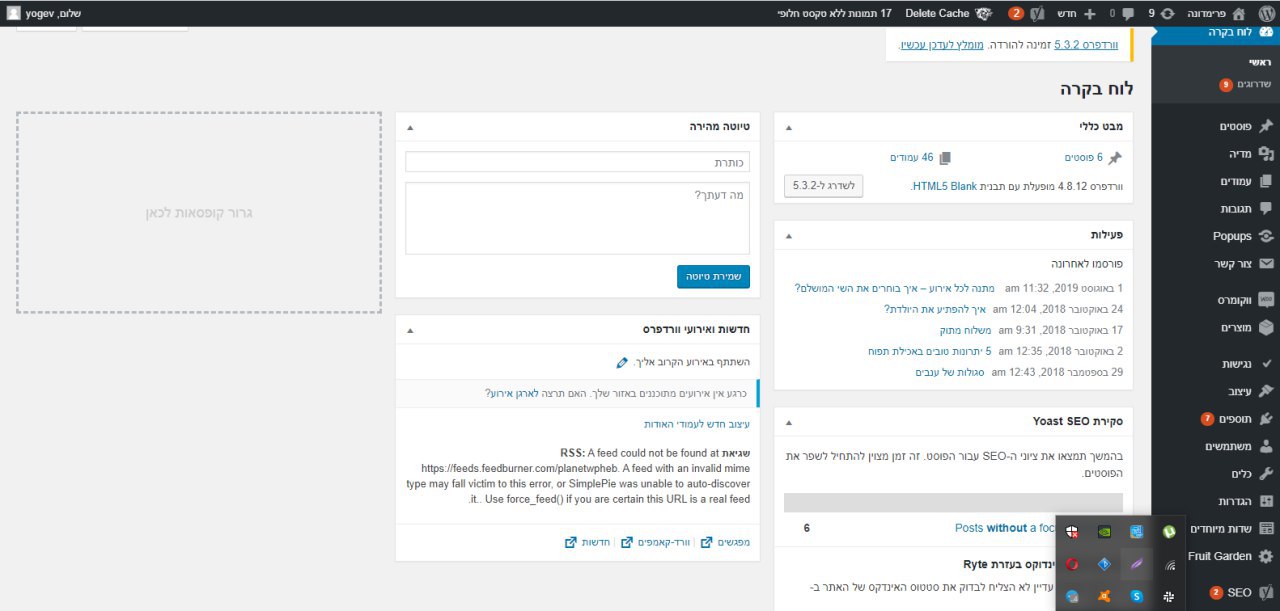Image resolution: width=1280 pixels, height=611 pixels.
Task: Collapse the פעילות panel arrow
Action: click(789, 235)
